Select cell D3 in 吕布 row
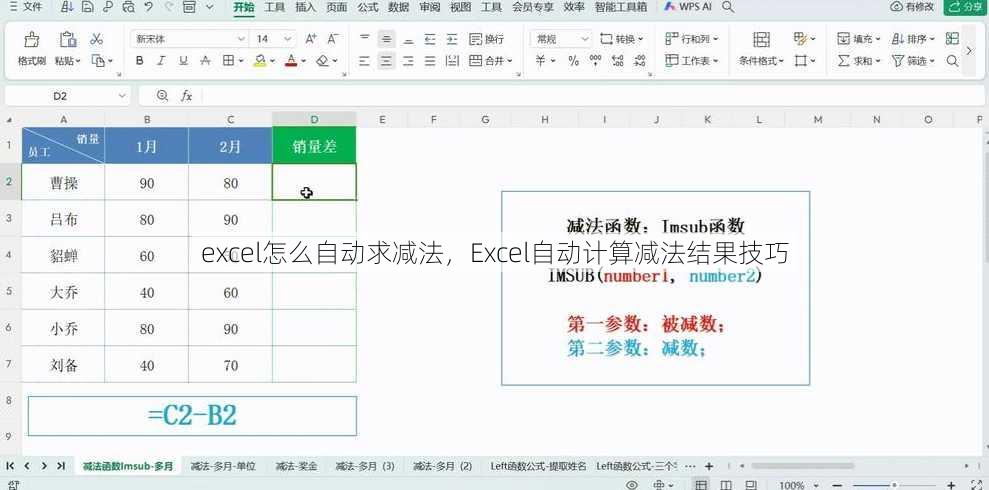This screenshot has height=490, width=989. [314, 219]
